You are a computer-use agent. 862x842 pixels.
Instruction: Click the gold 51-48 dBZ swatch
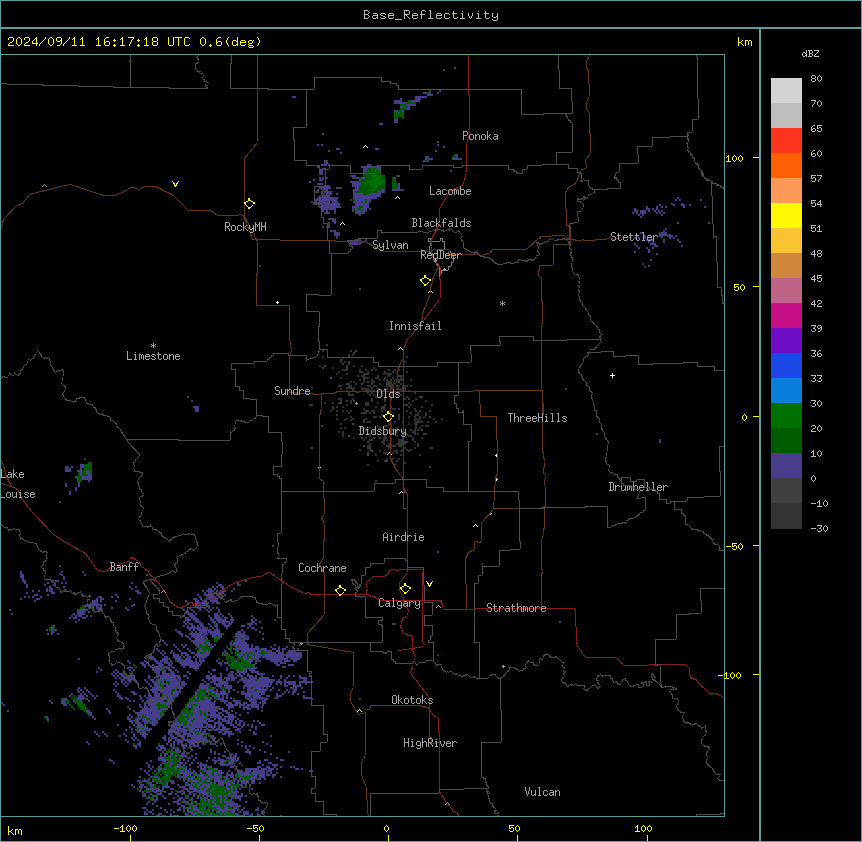click(x=786, y=240)
